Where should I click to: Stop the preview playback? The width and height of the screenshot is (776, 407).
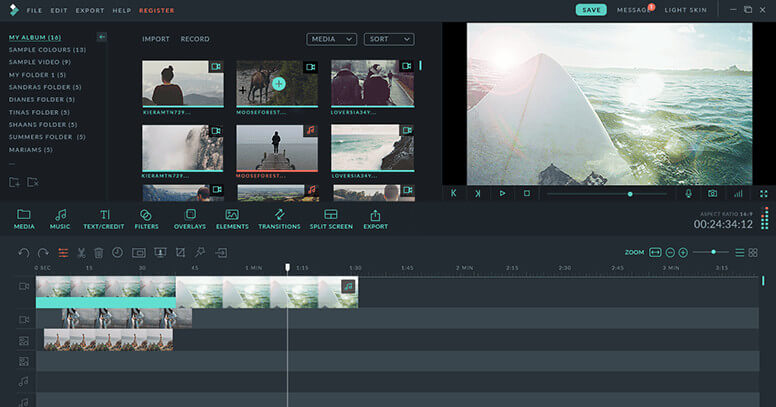coord(527,193)
